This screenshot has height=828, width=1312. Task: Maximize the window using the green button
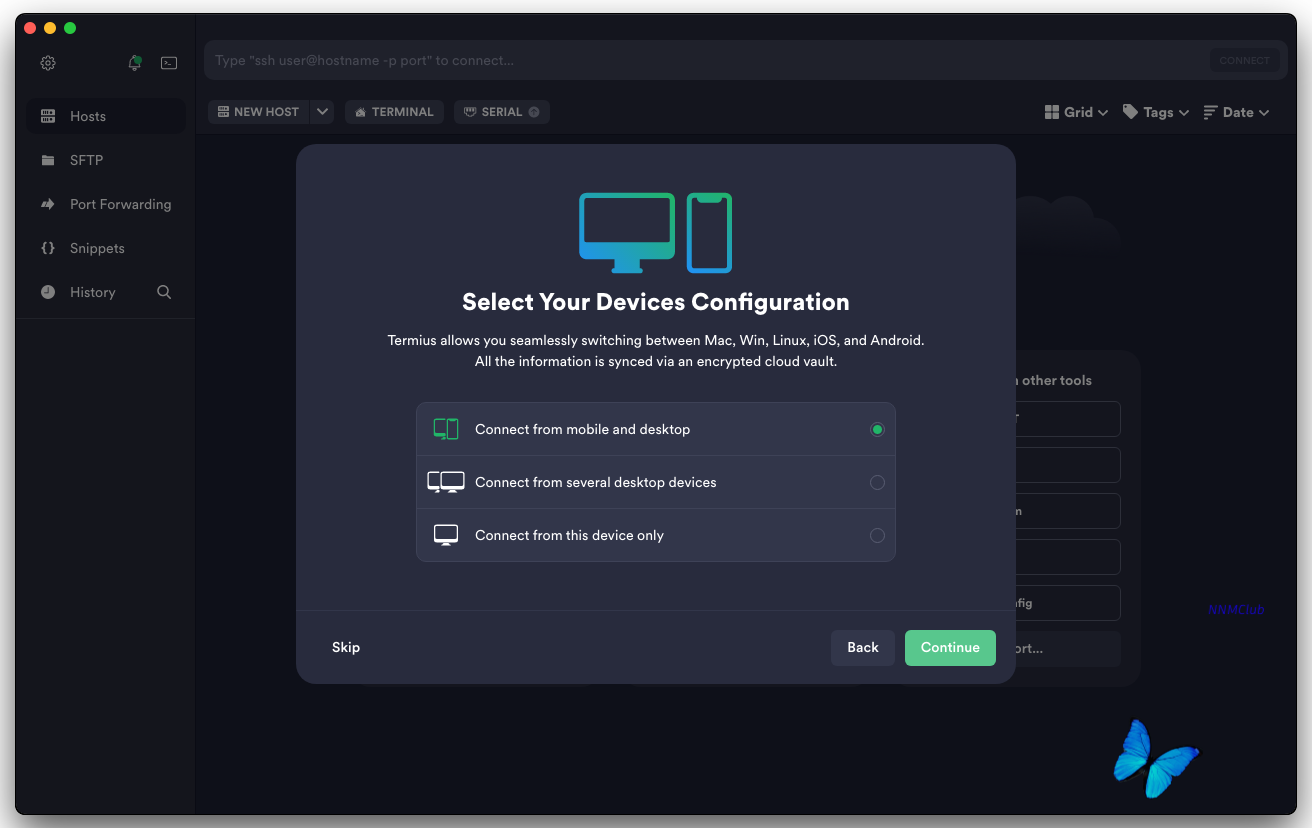pos(70,28)
